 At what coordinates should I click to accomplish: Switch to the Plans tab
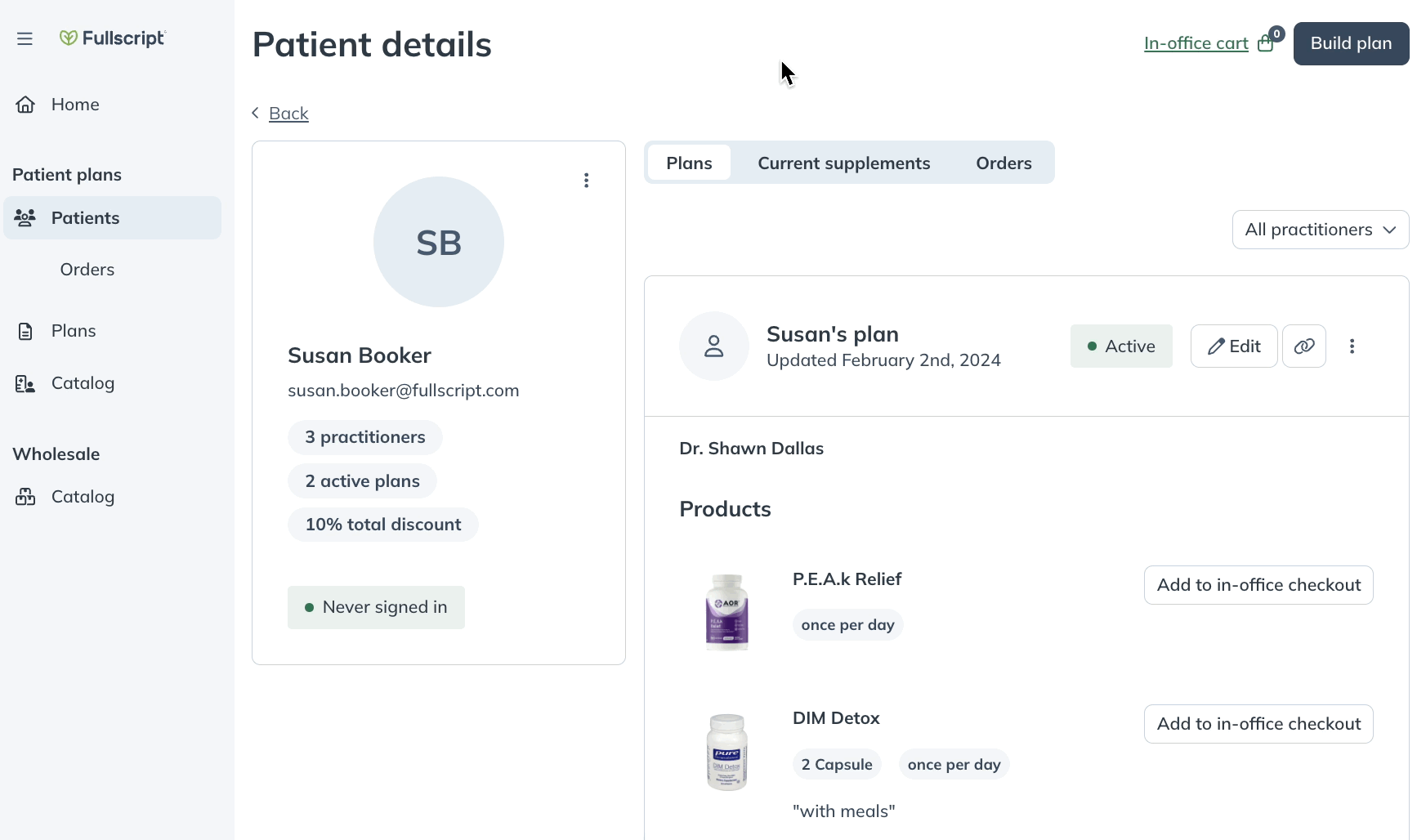689,163
